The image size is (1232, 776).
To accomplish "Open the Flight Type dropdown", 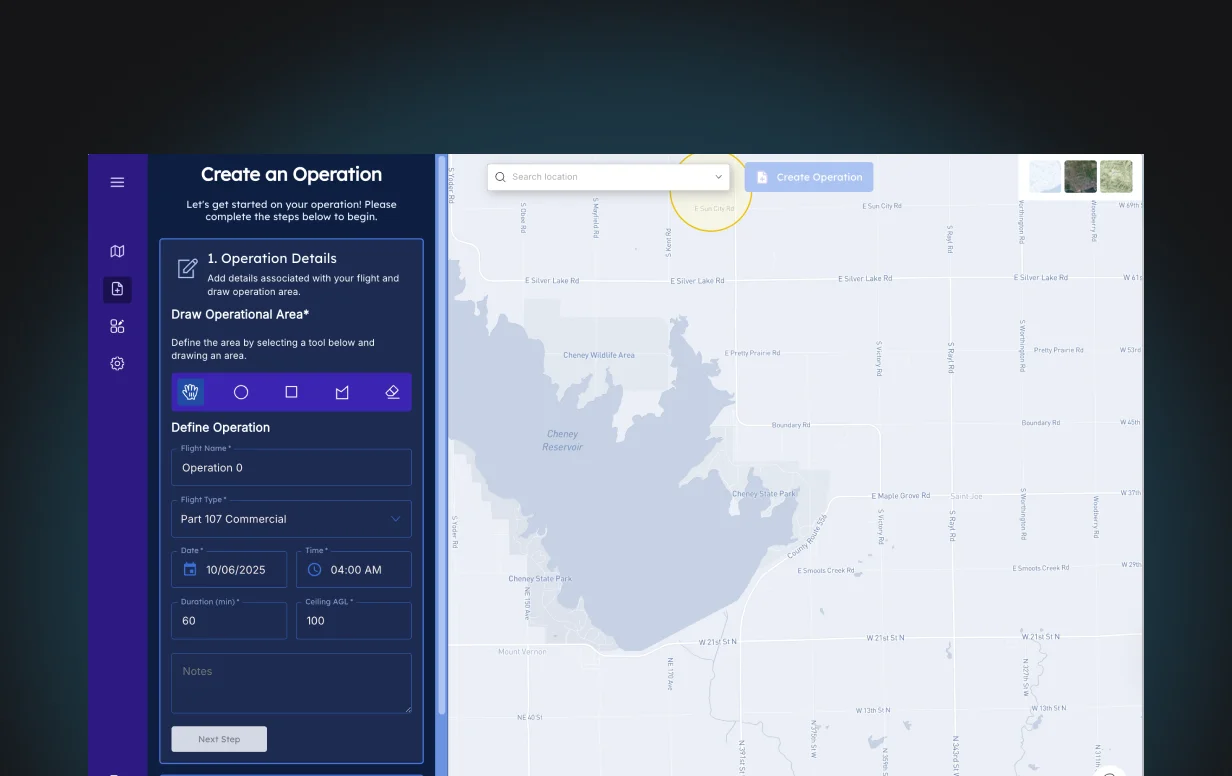I will (x=291, y=519).
